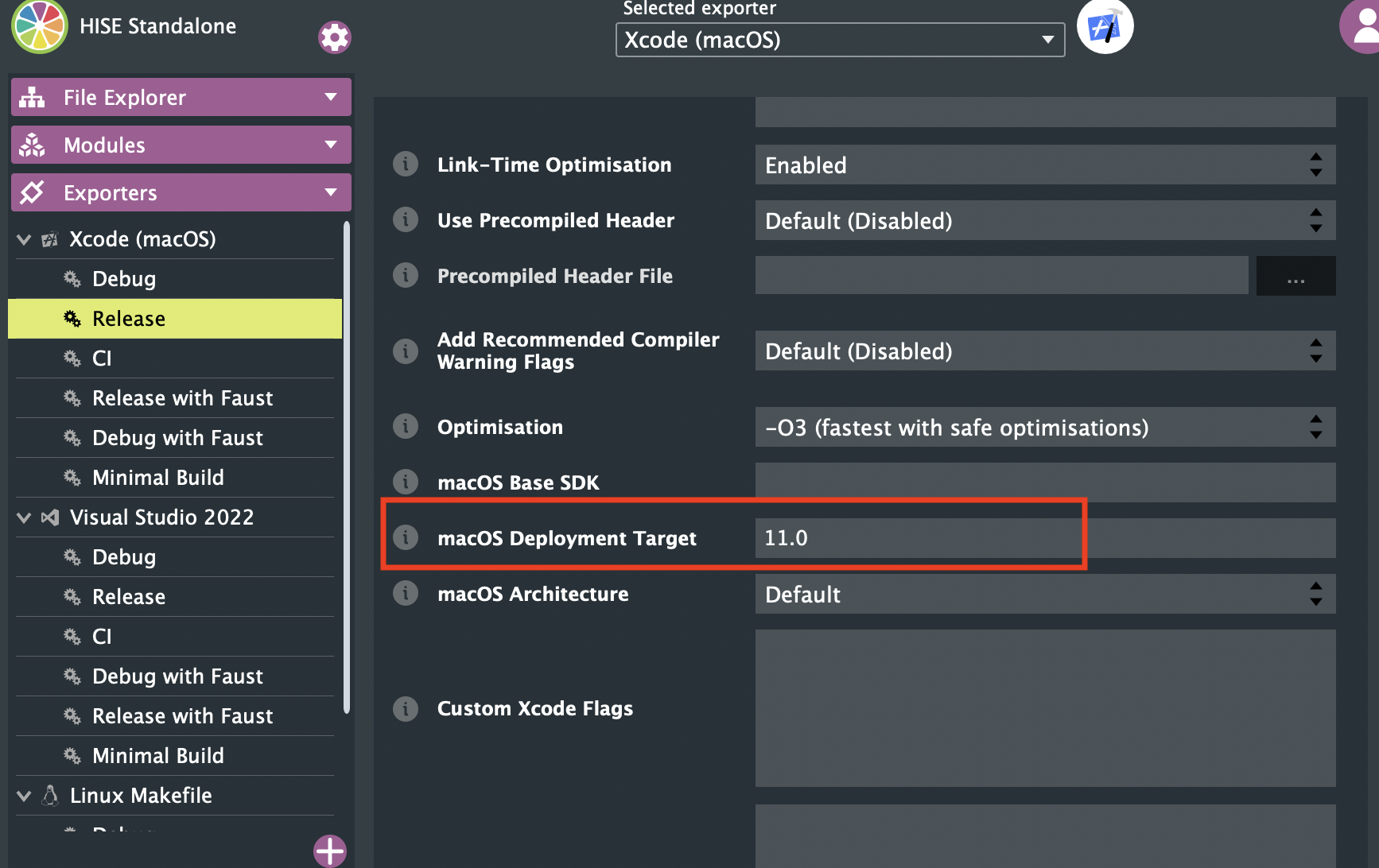Image resolution: width=1379 pixels, height=868 pixels.
Task: Edit the macOS Deployment Target value
Action: point(1045,538)
